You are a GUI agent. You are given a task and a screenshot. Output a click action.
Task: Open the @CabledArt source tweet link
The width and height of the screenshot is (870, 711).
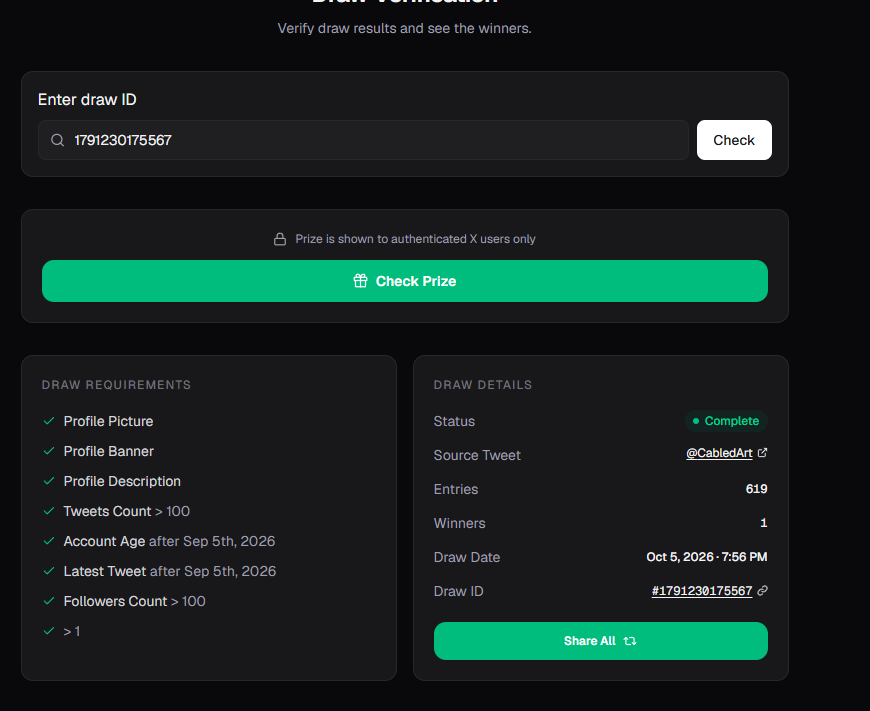click(x=719, y=453)
